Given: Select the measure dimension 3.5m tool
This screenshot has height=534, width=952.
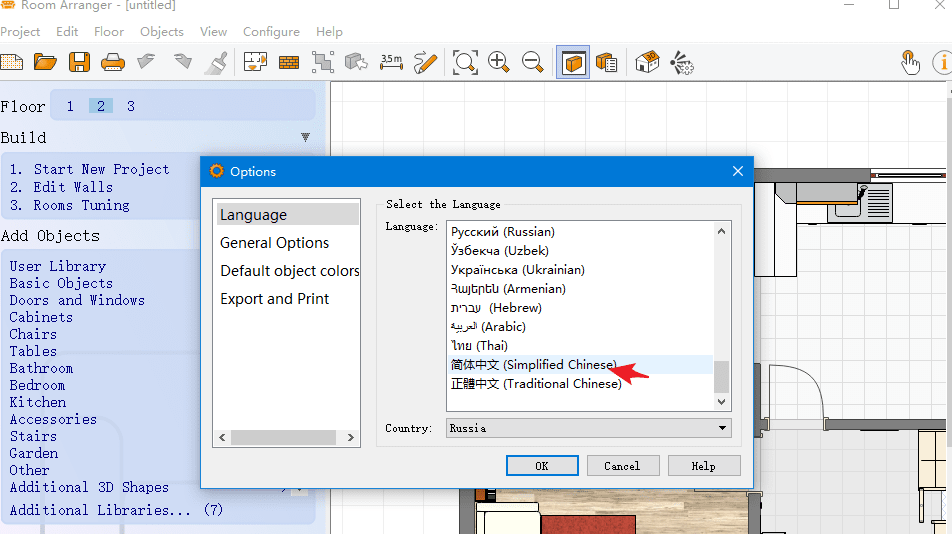Looking at the screenshot, I should (391, 62).
